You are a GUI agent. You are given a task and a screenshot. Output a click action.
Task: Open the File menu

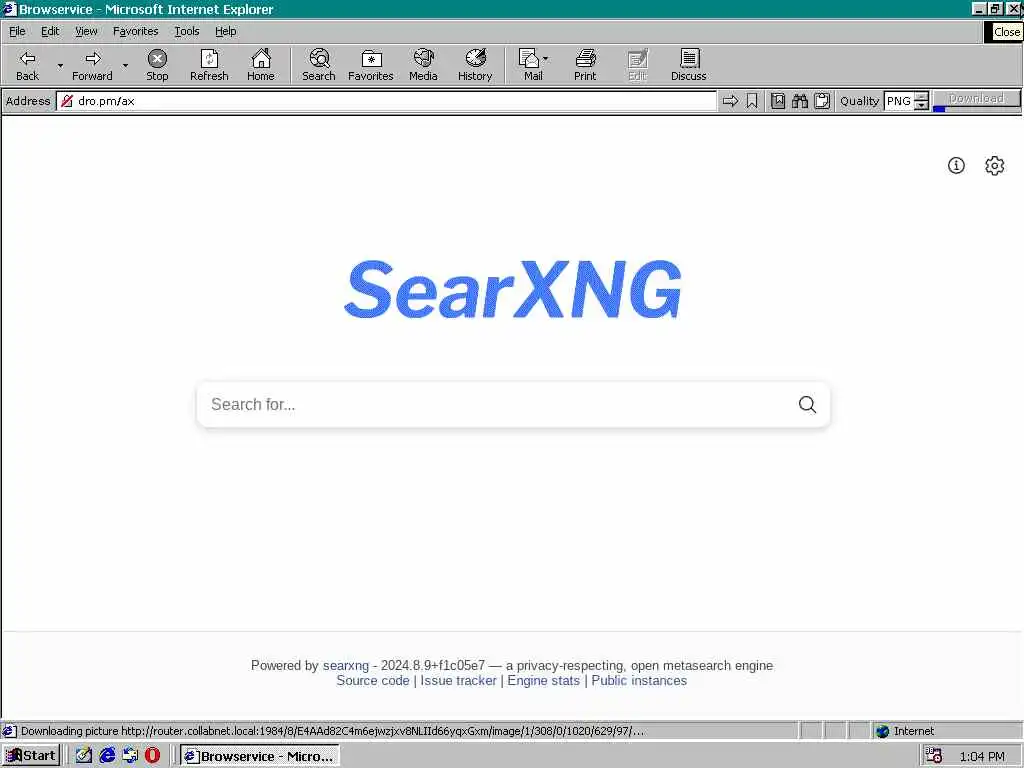[17, 31]
